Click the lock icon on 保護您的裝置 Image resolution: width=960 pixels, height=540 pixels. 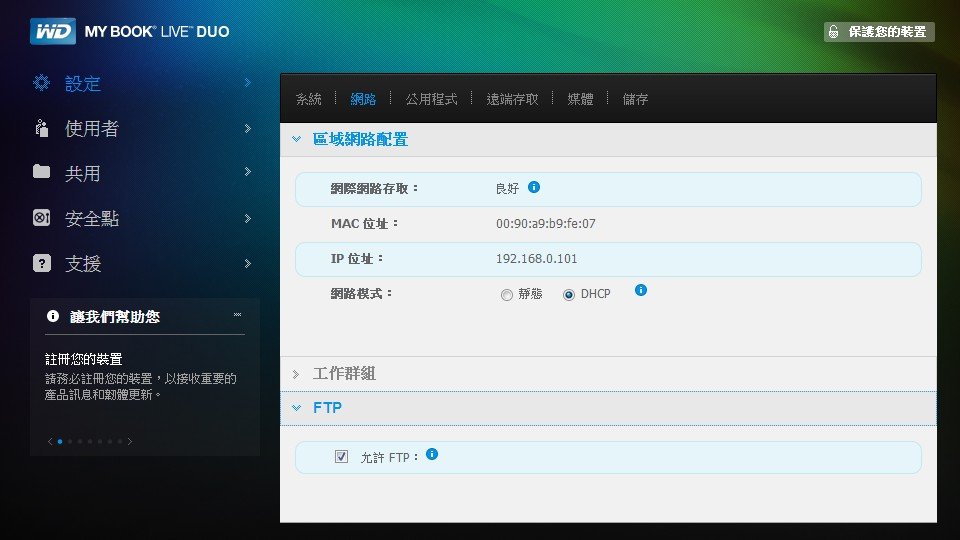coord(833,32)
